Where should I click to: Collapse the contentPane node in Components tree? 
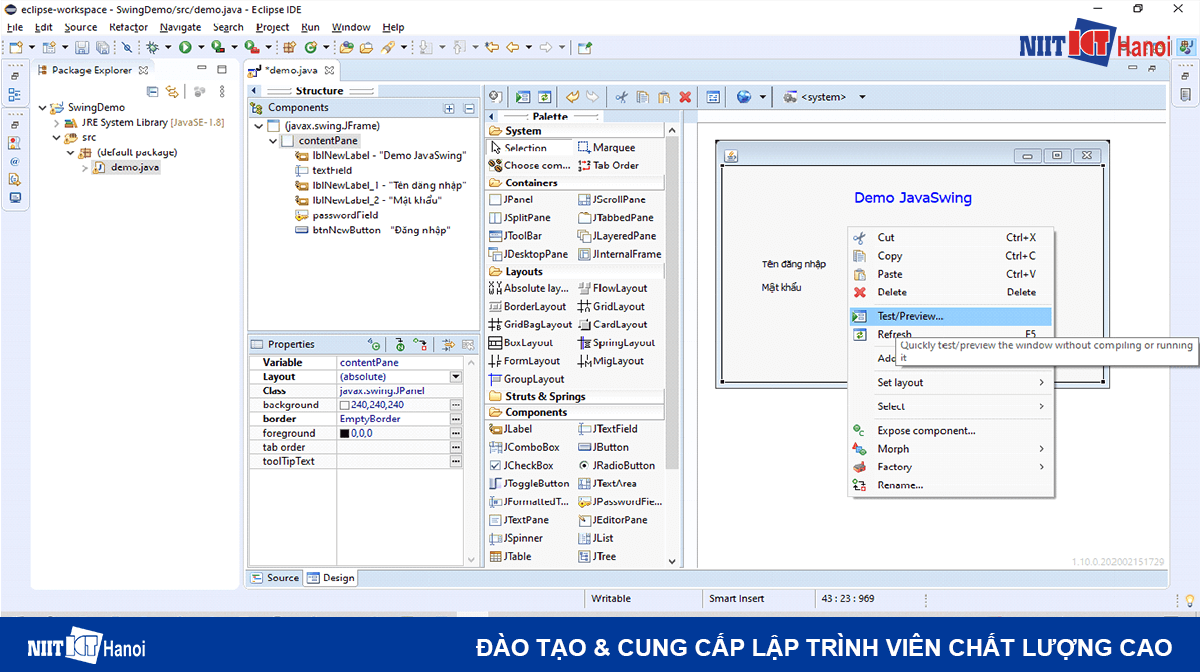[272, 140]
